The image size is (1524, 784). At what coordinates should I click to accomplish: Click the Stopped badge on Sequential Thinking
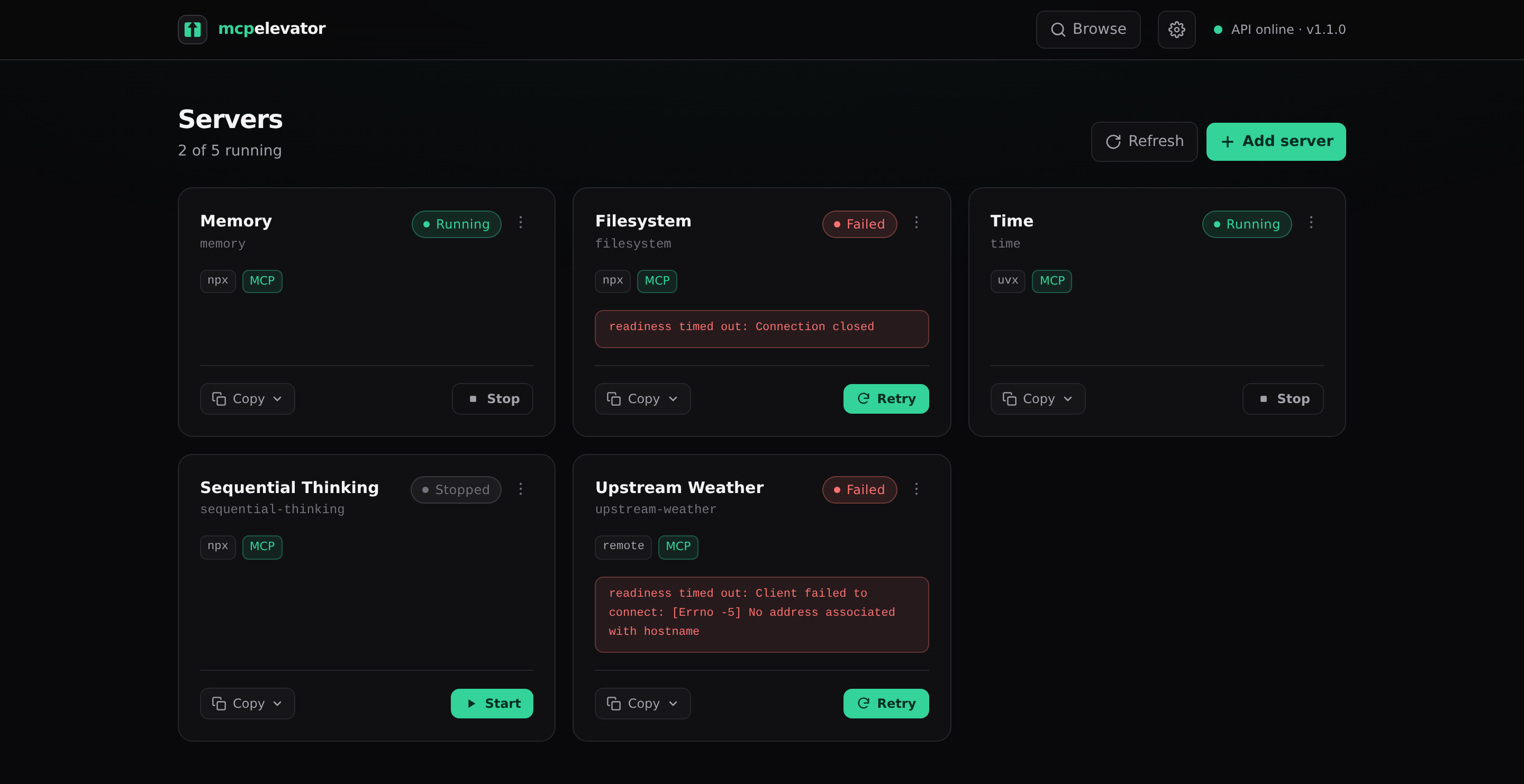click(456, 489)
